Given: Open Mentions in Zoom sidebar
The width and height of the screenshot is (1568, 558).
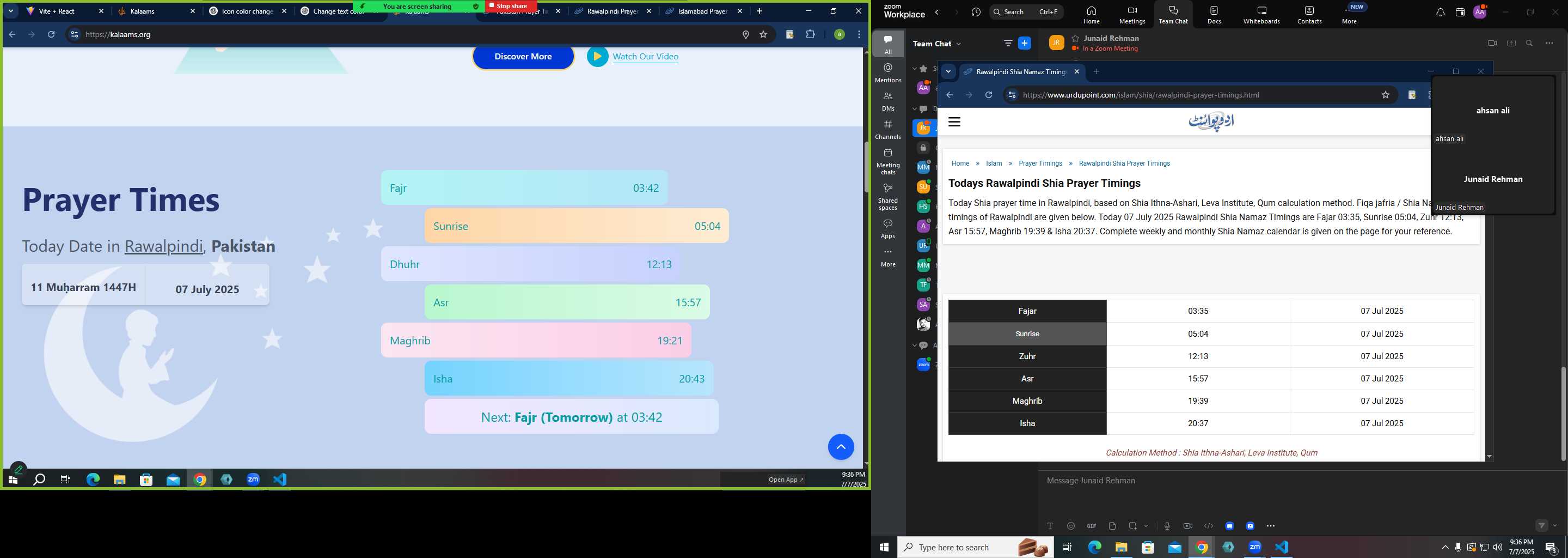Looking at the screenshot, I should [888, 72].
